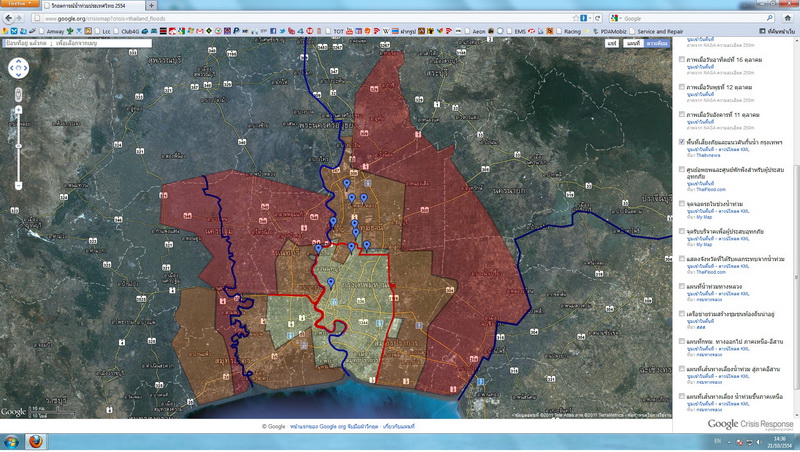Open the Windows Start button
This screenshot has height=452, width=800.
pos(11,442)
